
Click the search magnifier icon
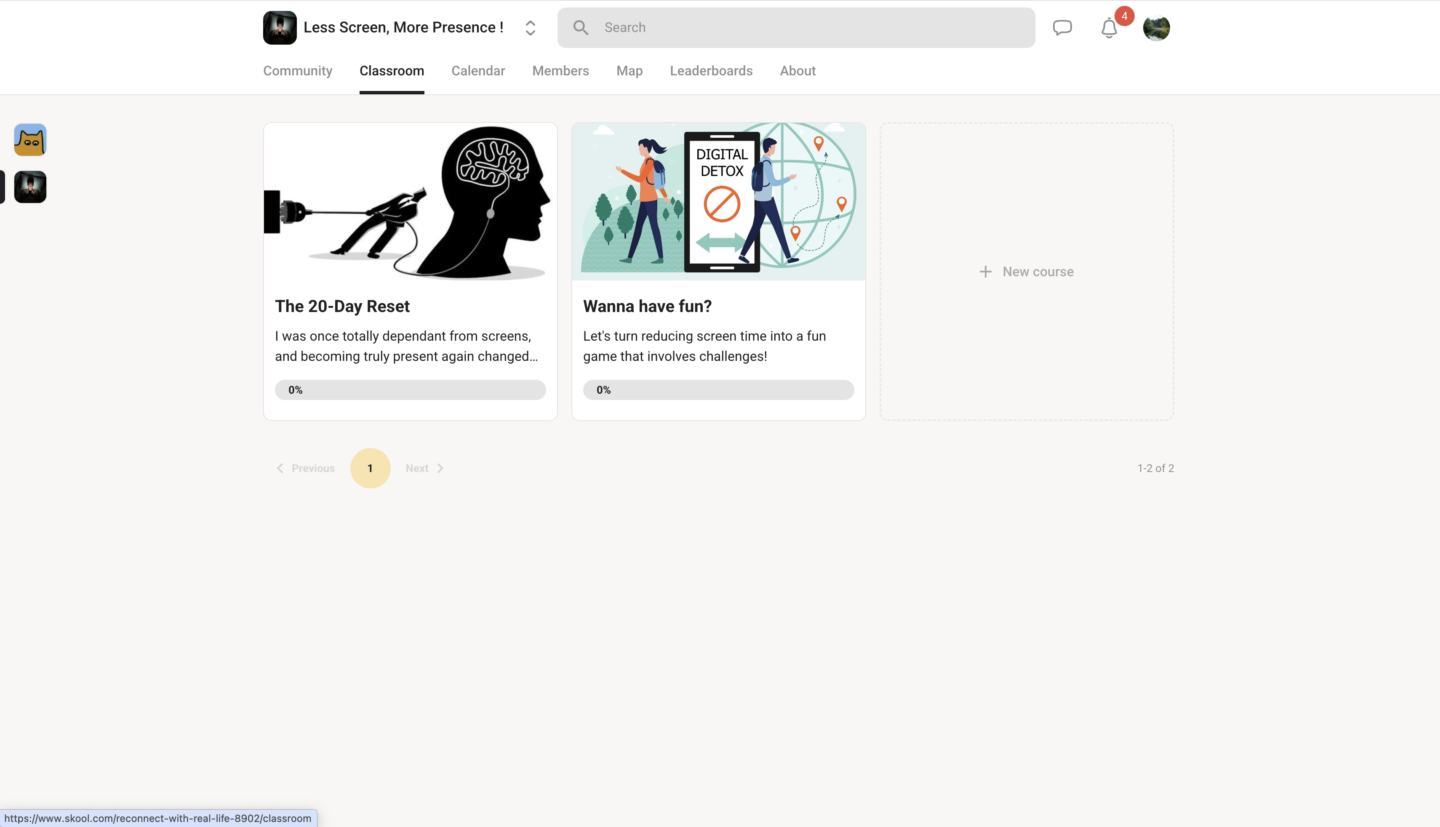point(581,28)
